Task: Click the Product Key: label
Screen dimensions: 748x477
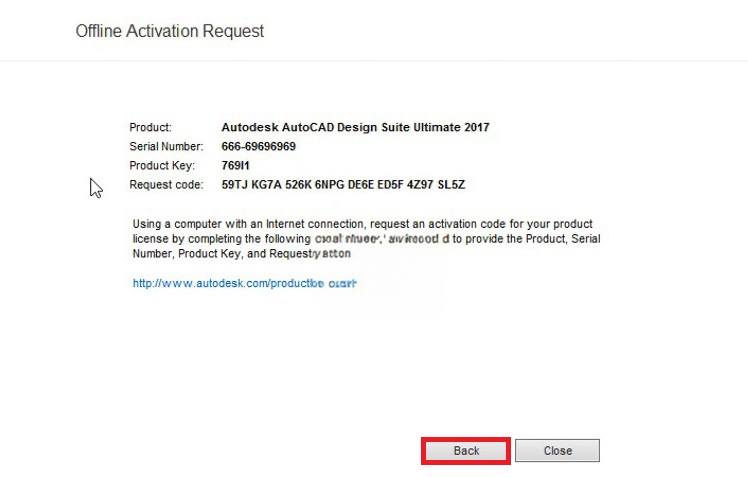Action: click(x=162, y=166)
